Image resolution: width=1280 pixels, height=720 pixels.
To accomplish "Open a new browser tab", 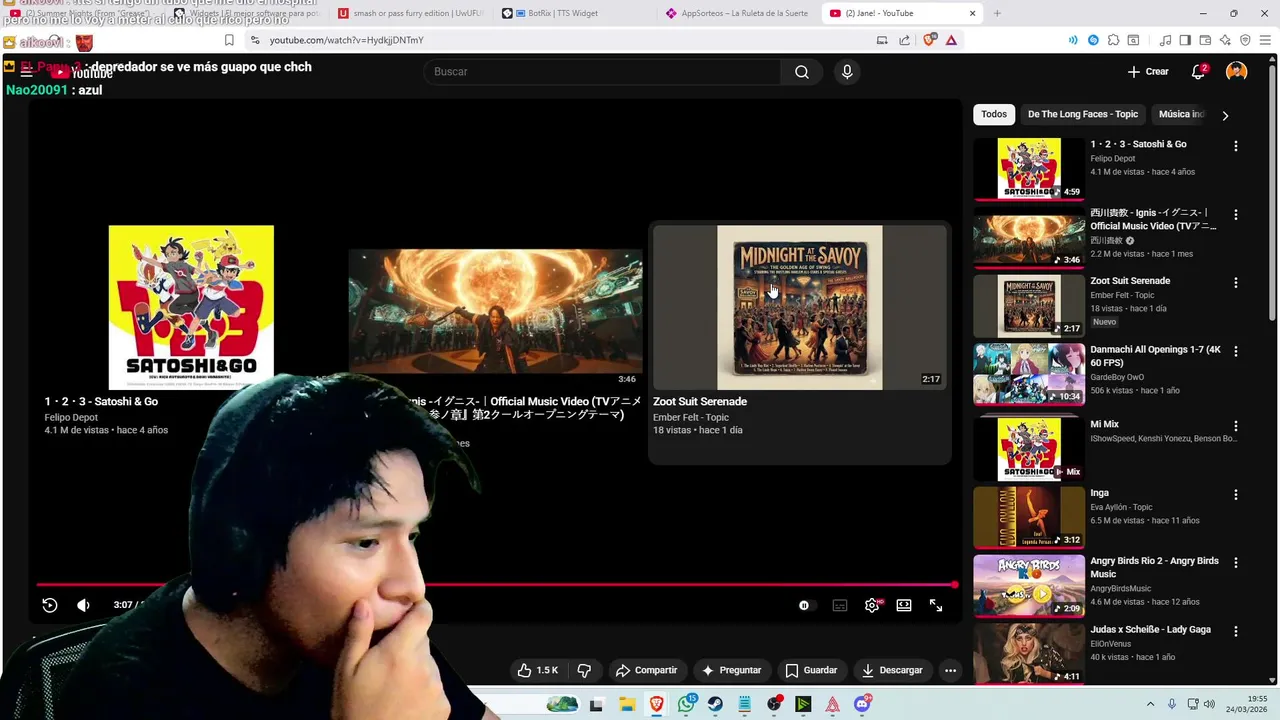I will (997, 13).
